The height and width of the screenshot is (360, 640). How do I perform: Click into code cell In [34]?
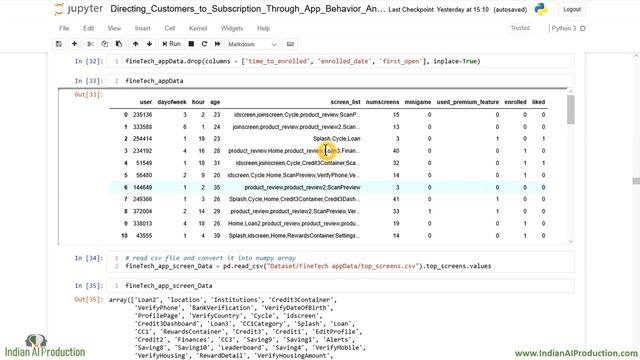(340, 262)
